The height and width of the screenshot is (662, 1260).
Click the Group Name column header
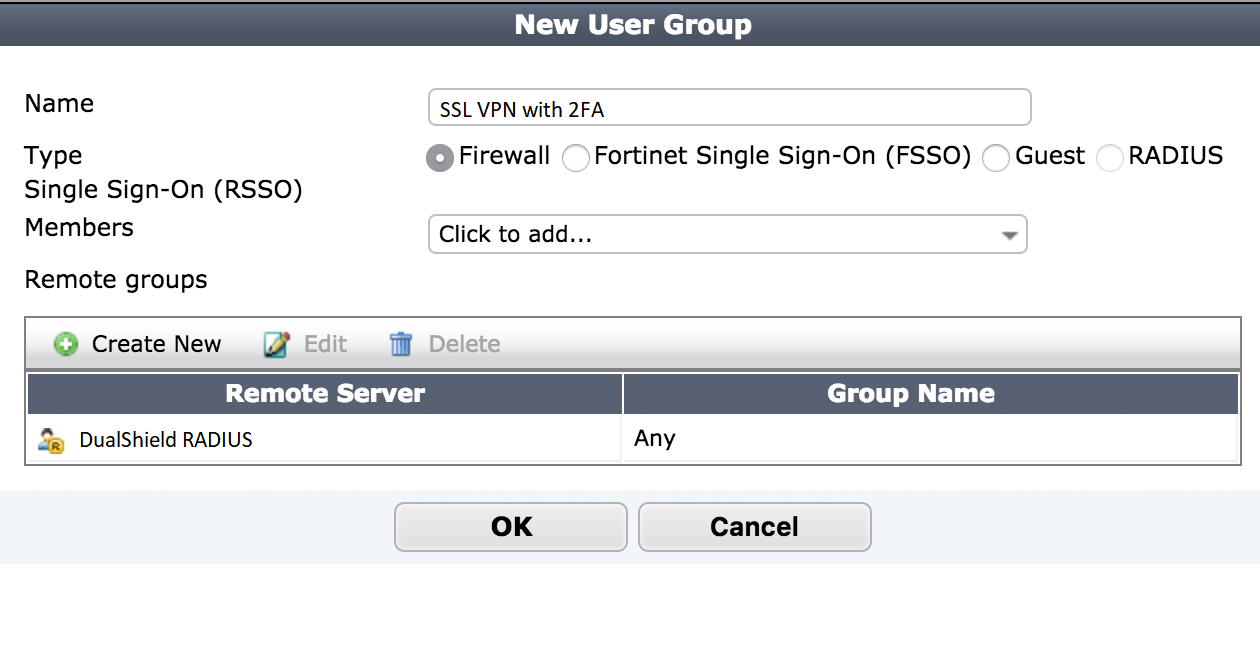(x=910, y=394)
